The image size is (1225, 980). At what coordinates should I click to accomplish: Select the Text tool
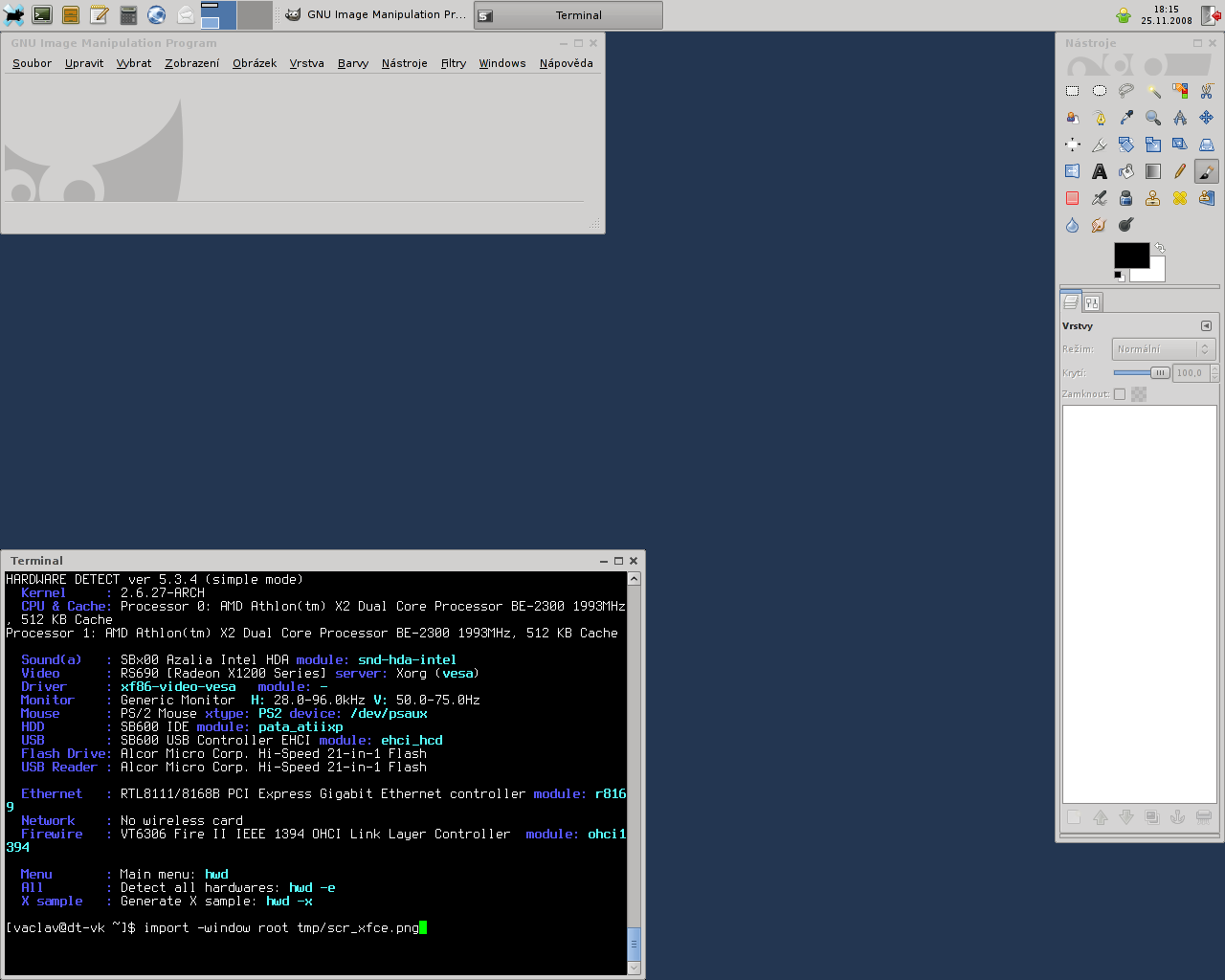click(x=1100, y=171)
